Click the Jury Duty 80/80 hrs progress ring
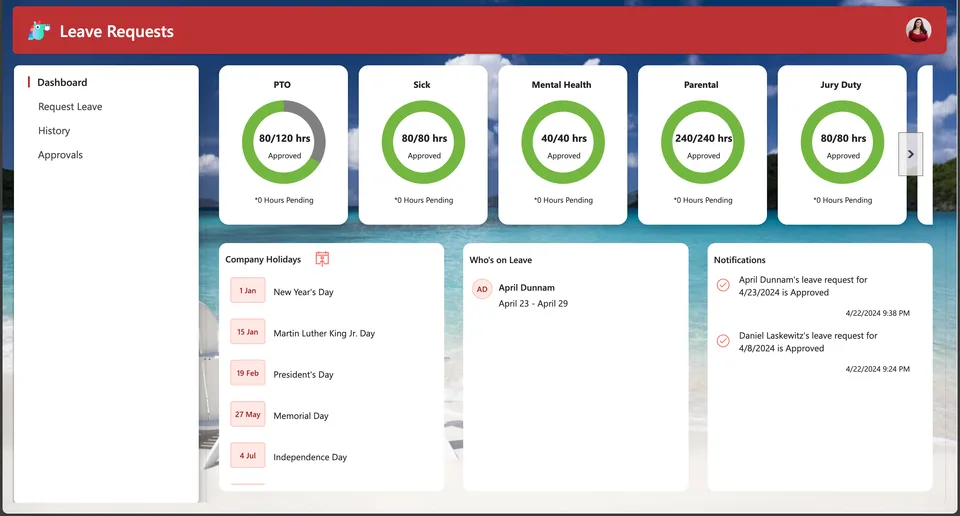The image size is (960, 516). (842, 142)
